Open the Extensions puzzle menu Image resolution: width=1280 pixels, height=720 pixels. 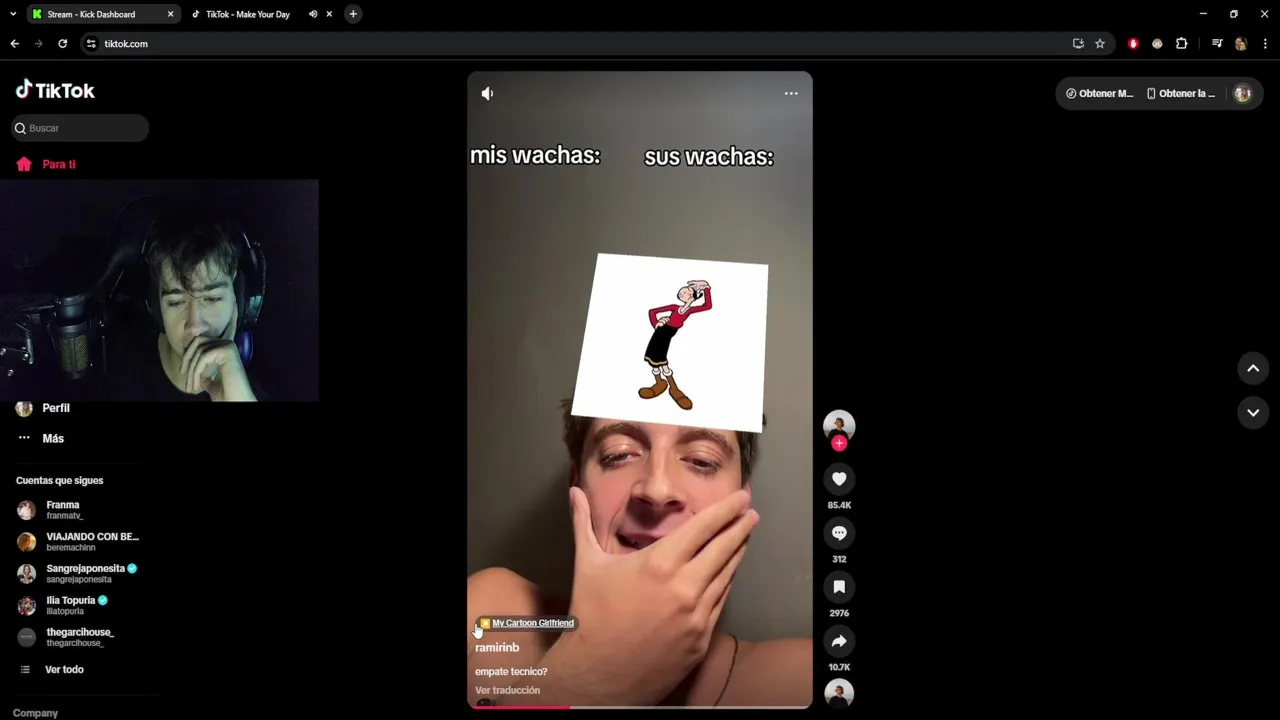(1181, 44)
